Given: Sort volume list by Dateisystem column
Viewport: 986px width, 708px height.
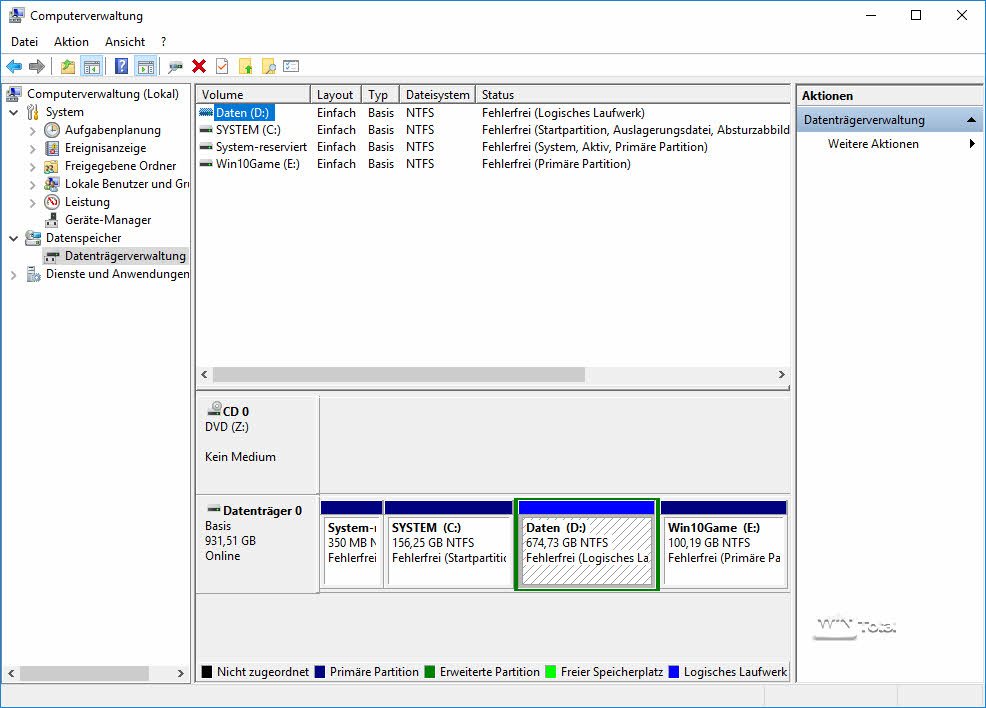Looking at the screenshot, I should click(437, 95).
